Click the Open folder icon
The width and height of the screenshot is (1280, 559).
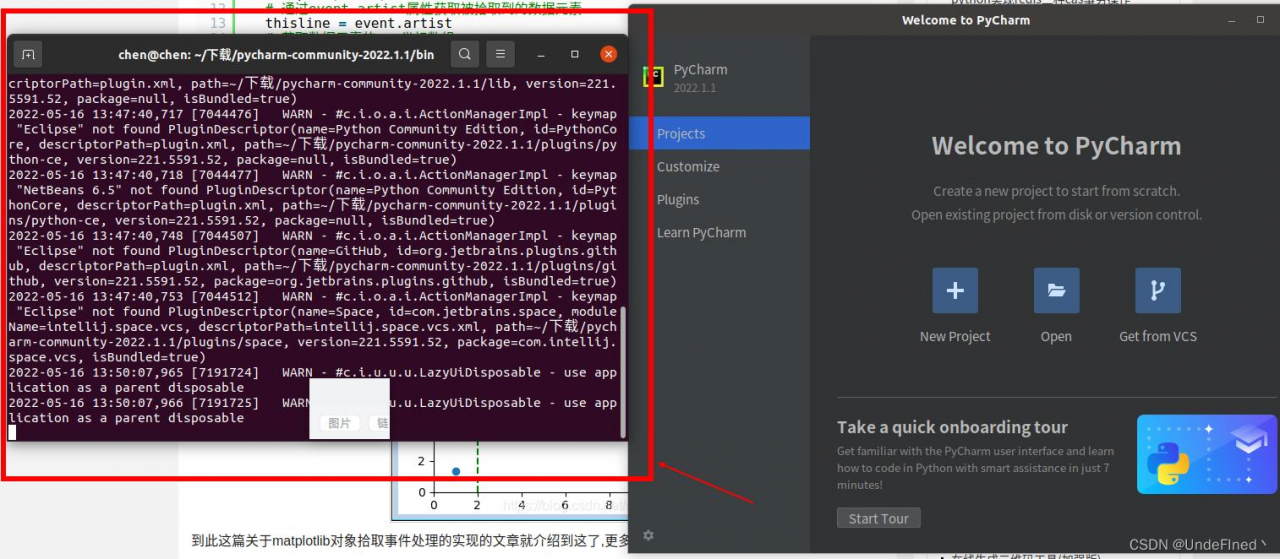pyautogui.click(x=1056, y=291)
